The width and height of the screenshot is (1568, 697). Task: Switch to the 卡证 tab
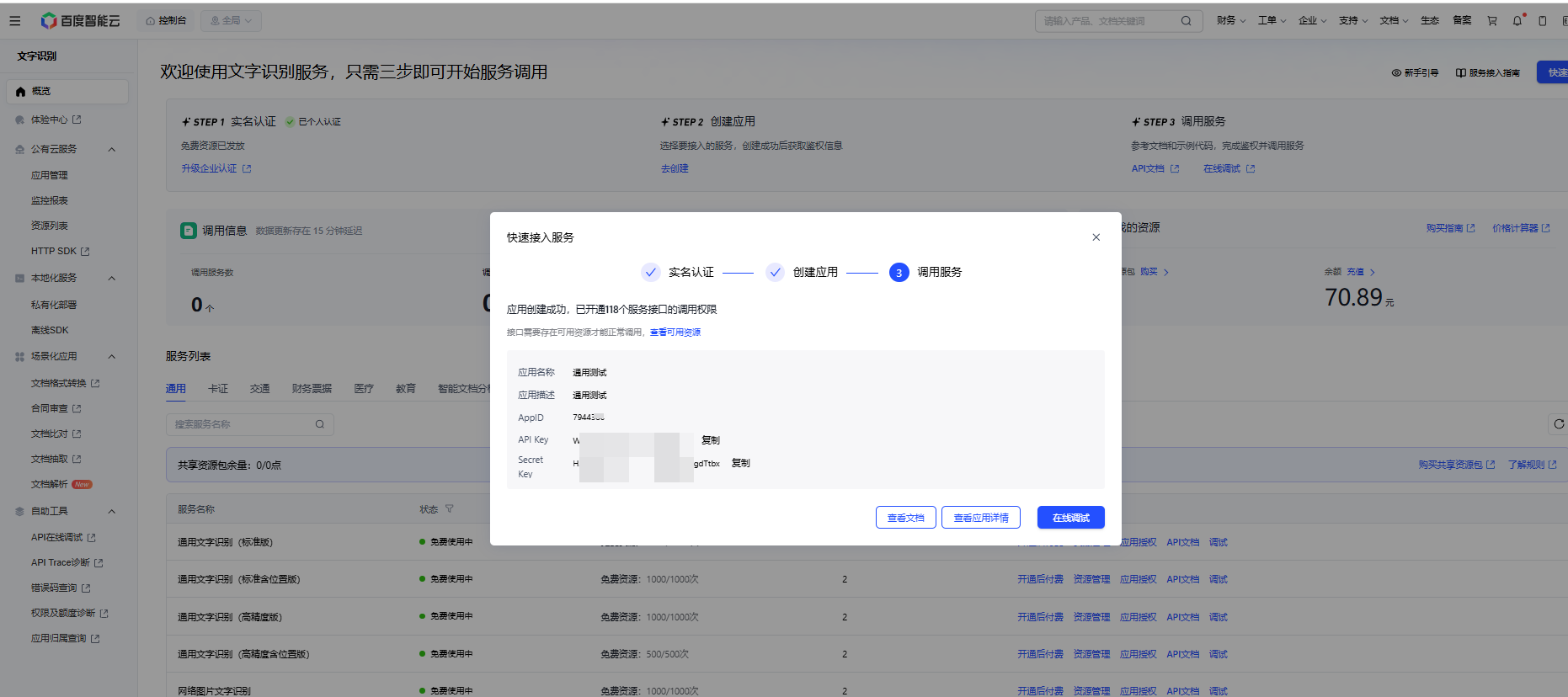(218, 389)
